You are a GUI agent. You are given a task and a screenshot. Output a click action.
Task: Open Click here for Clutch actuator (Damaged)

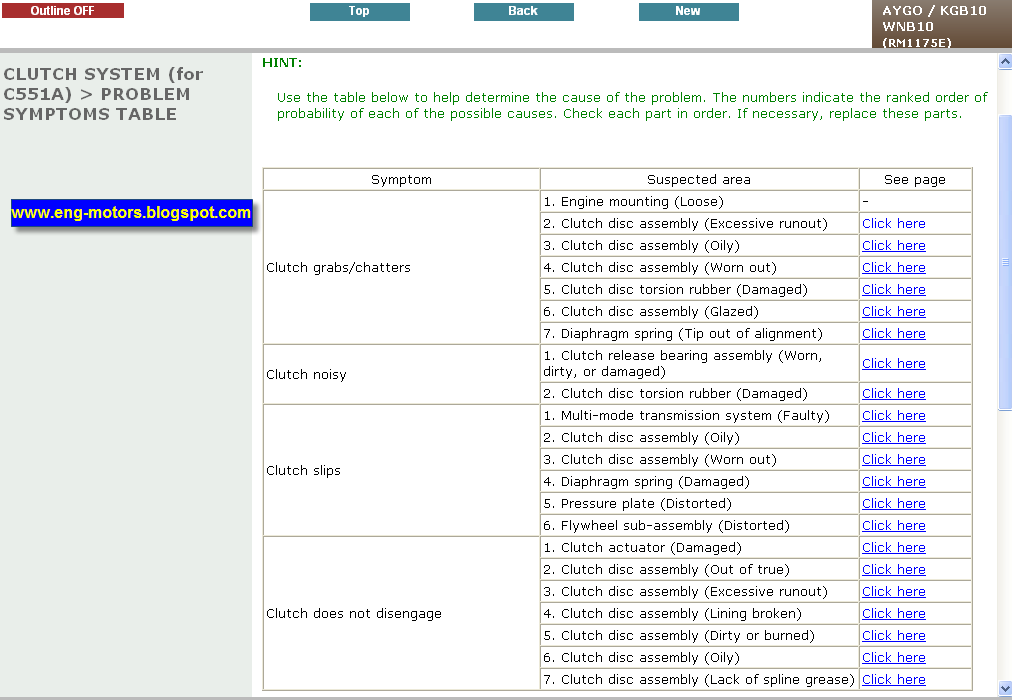click(x=893, y=546)
